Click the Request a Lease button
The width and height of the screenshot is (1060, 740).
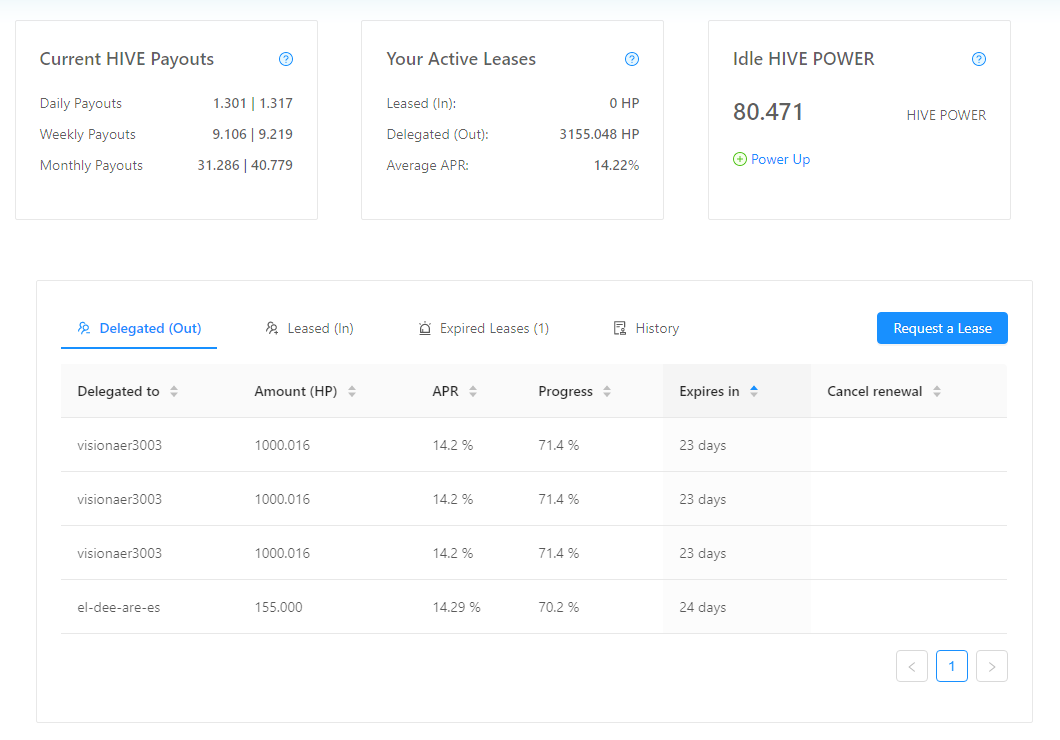[x=942, y=328]
